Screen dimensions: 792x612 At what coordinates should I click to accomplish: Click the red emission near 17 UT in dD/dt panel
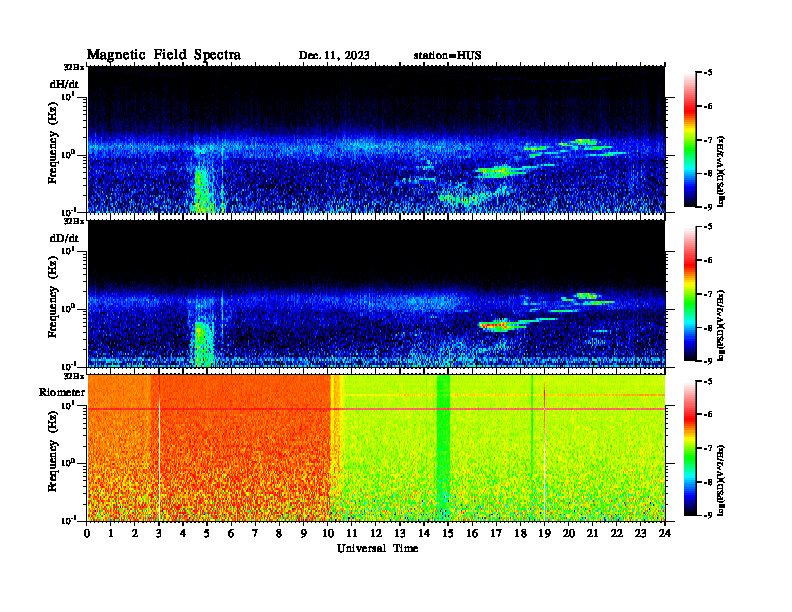(x=495, y=325)
